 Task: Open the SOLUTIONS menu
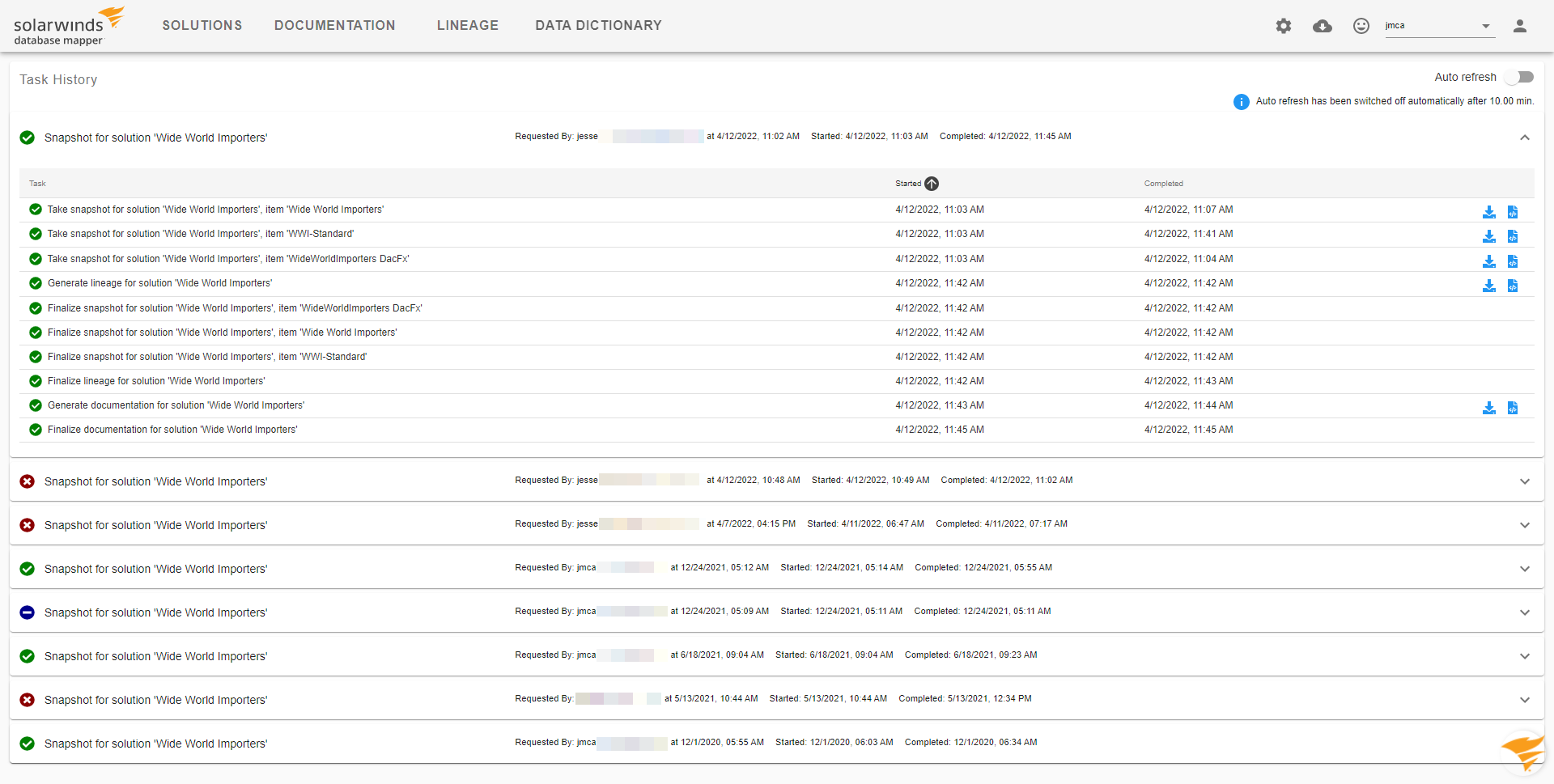click(202, 26)
